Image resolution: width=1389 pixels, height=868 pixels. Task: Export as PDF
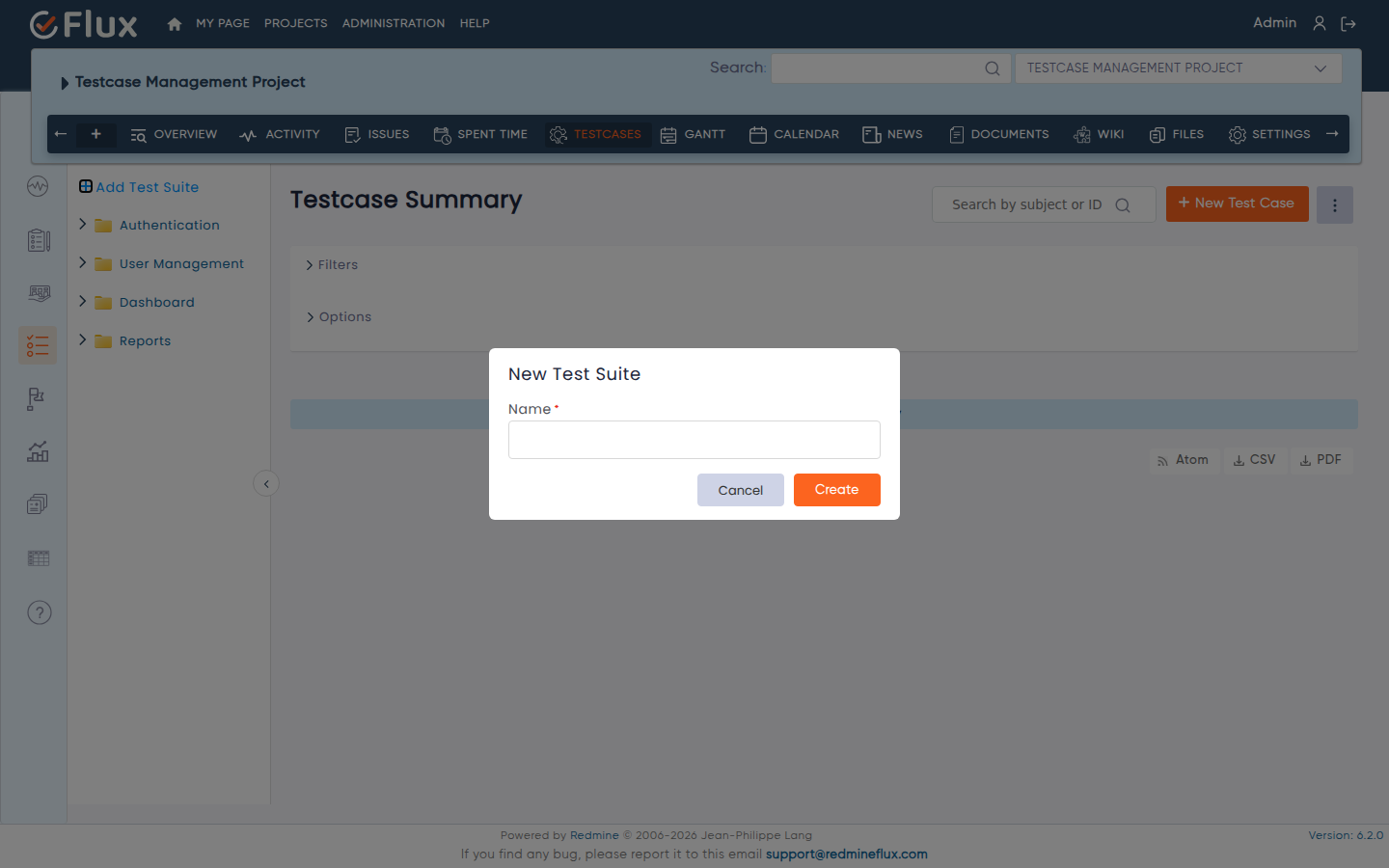click(x=1321, y=460)
